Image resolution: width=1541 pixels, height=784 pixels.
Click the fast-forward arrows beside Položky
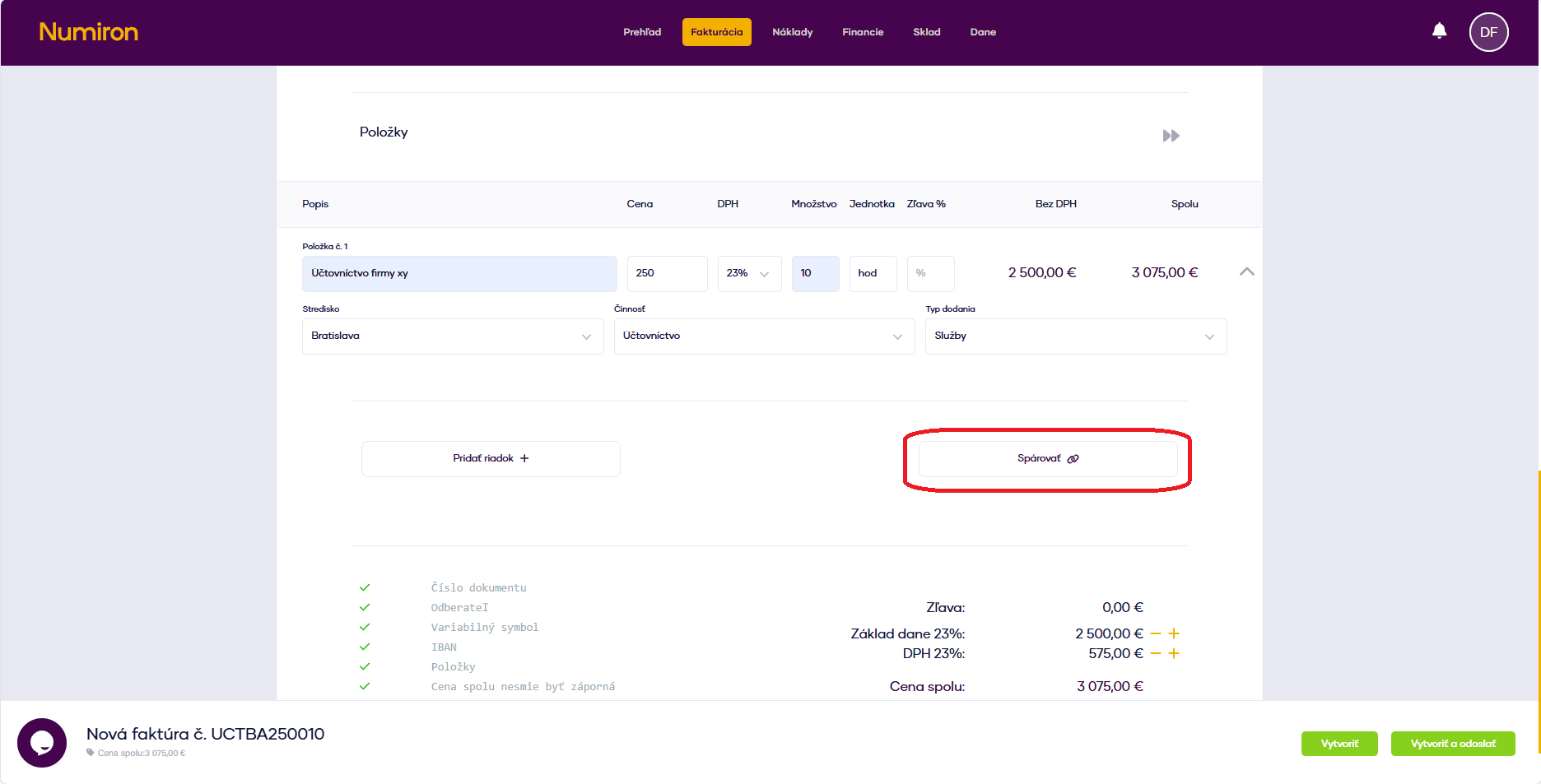(x=1171, y=136)
